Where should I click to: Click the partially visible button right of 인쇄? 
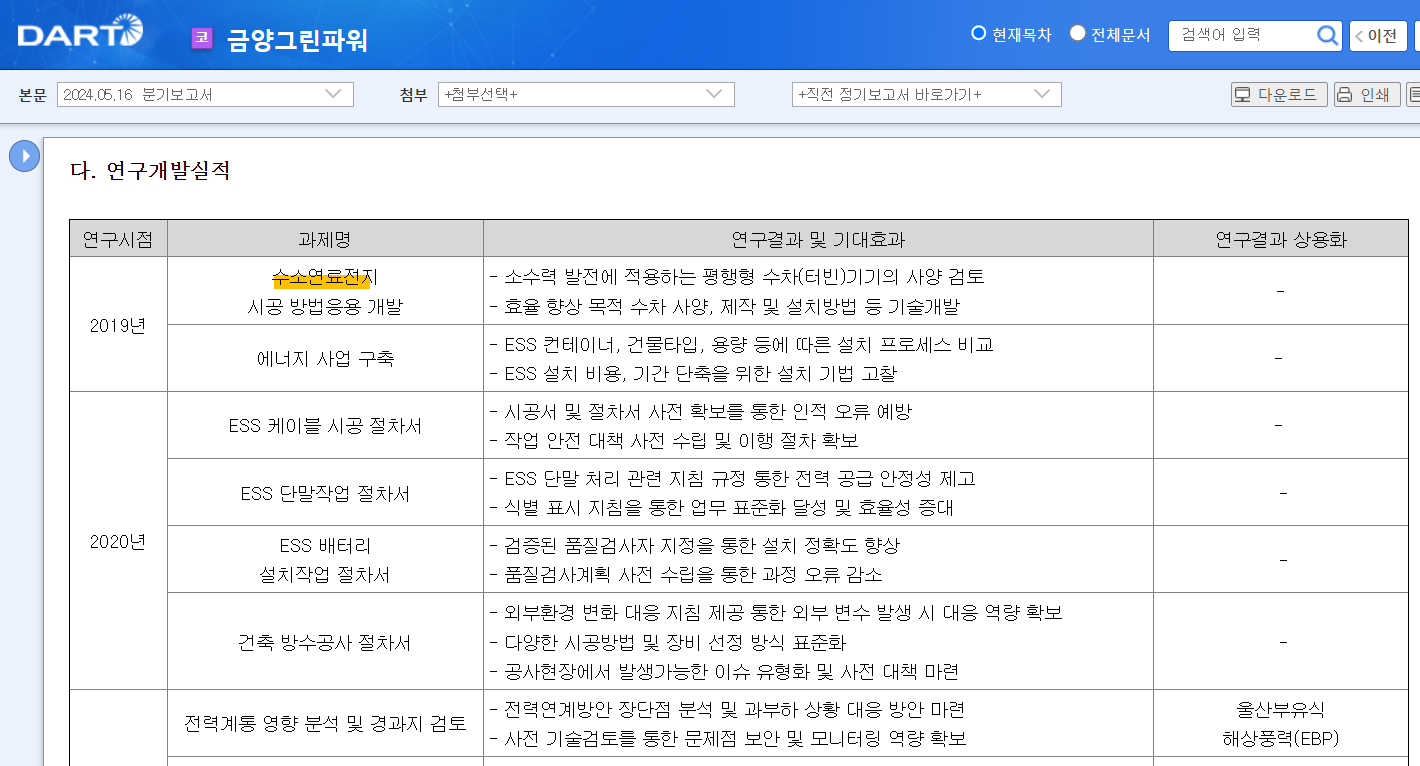1413,95
